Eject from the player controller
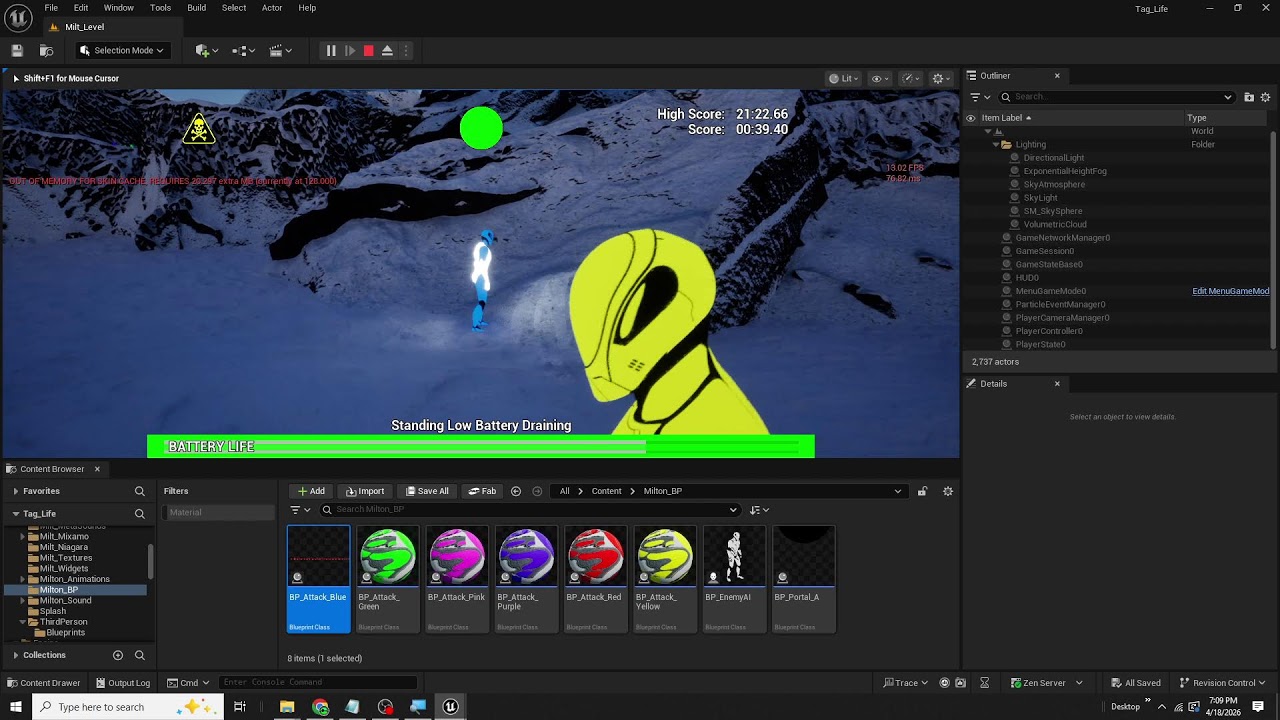The height and width of the screenshot is (720, 1280). pyautogui.click(x=387, y=50)
